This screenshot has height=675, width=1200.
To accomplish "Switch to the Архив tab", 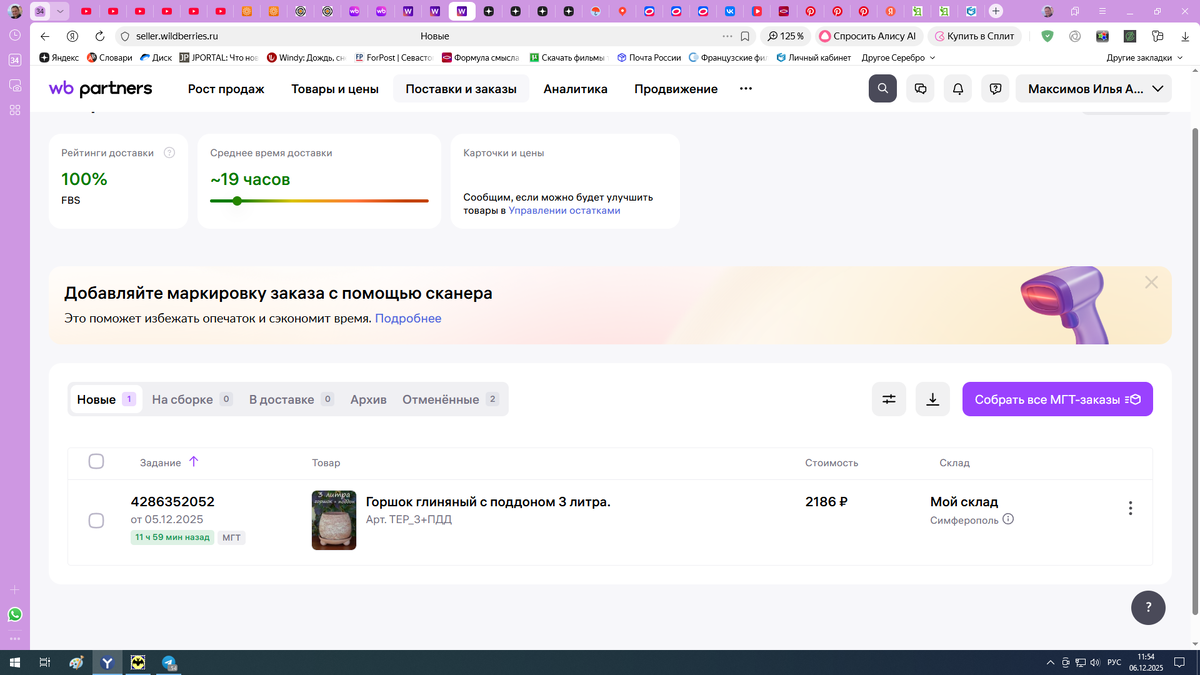I will pyautogui.click(x=368, y=399).
